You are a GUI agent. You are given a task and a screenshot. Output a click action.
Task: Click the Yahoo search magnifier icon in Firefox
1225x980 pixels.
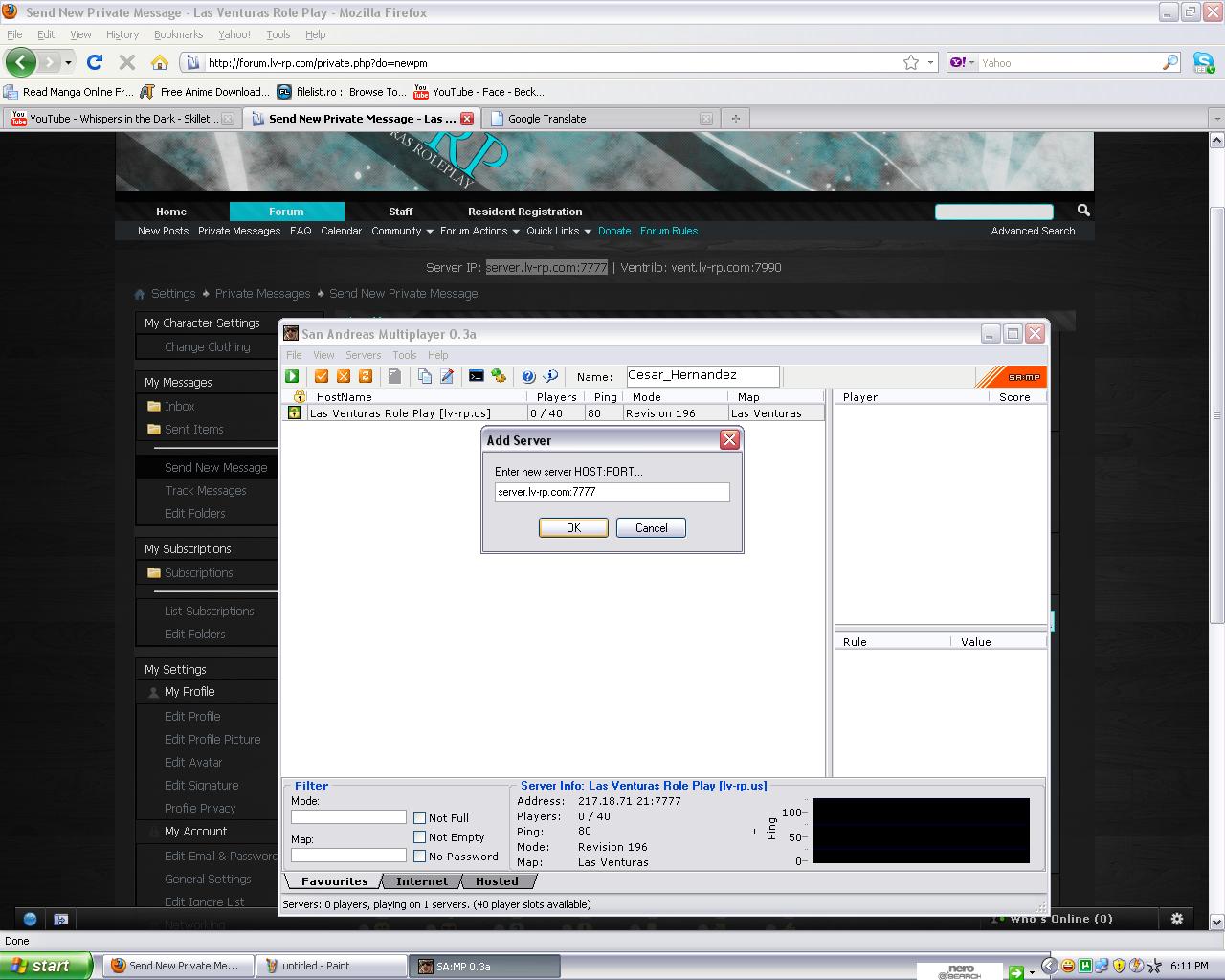click(x=1170, y=62)
